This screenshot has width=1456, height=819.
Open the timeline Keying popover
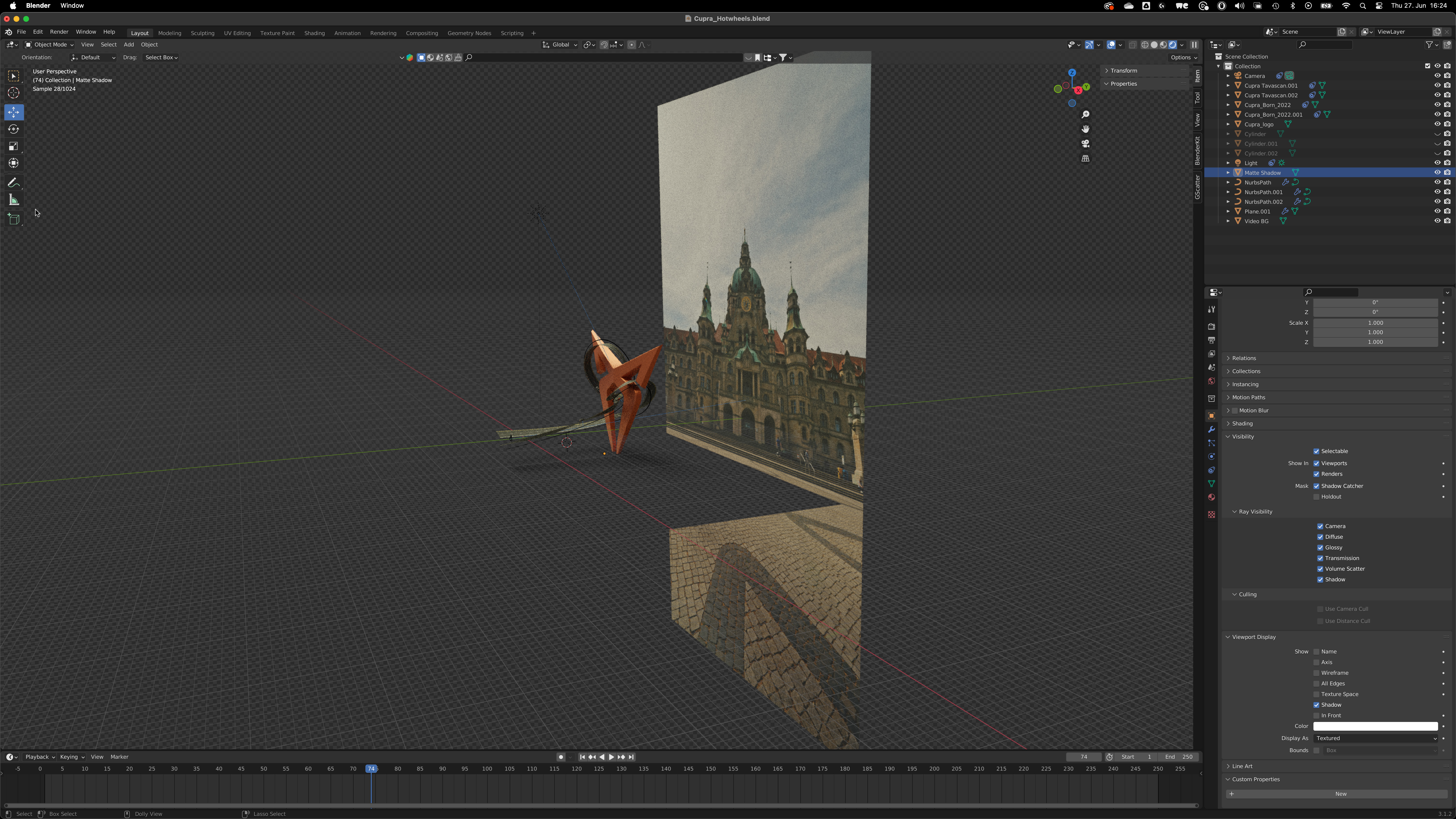coord(72,757)
